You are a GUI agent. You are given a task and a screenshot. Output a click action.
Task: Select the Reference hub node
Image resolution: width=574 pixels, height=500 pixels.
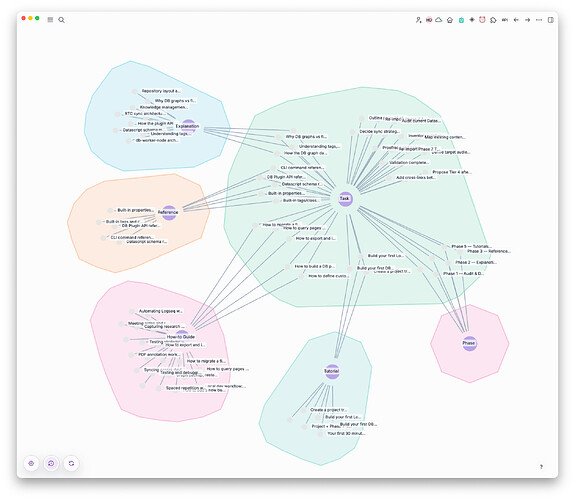tap(169, 213)
